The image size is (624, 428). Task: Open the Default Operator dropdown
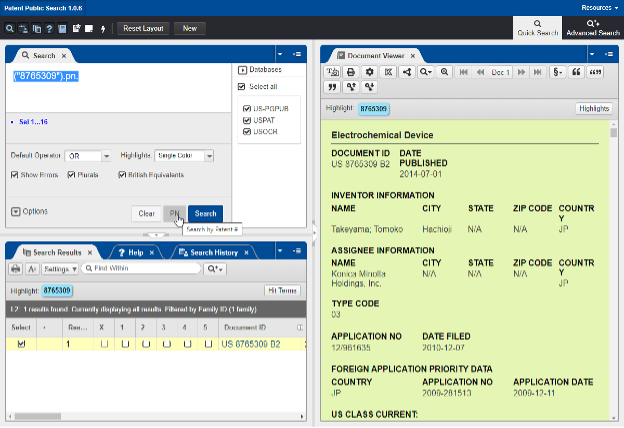point(88,156)
